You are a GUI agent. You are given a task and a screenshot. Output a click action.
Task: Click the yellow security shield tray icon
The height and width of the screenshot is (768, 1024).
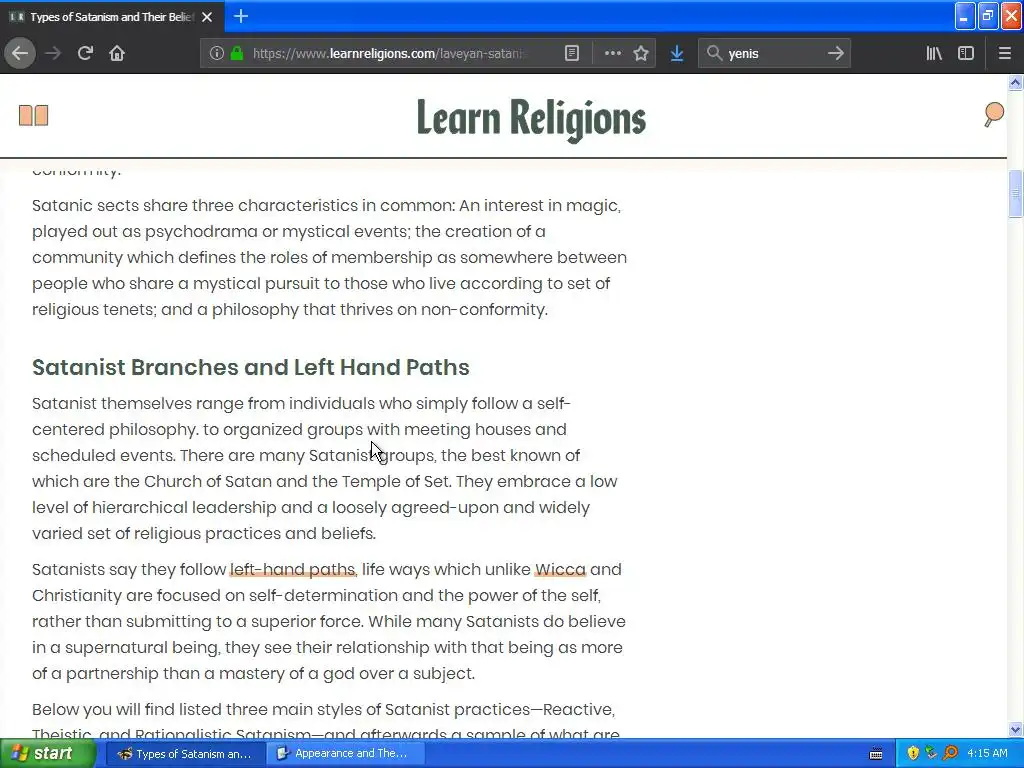(x=913, y=754)
